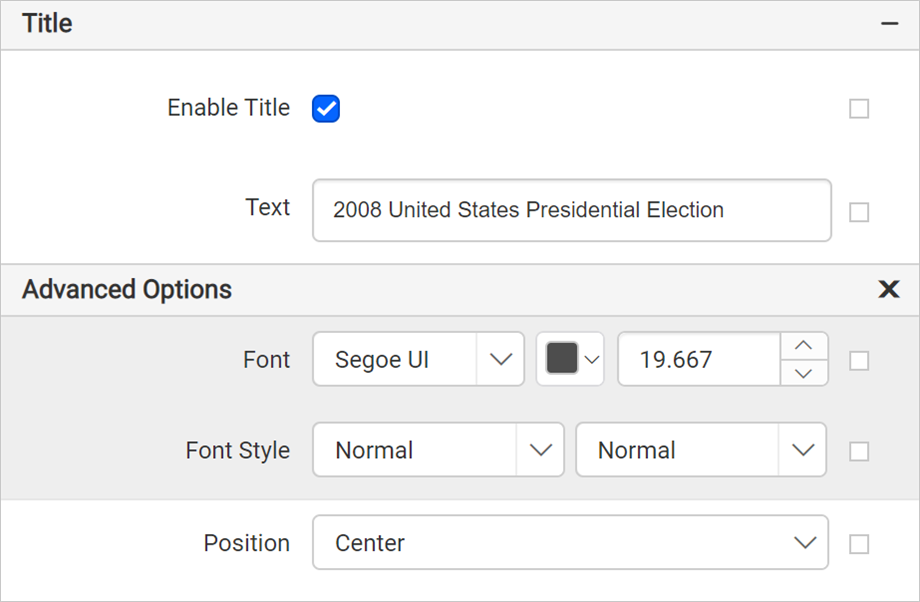The width and height of the screenshot is (920, 602).
Task: Tick the small checkbox beside Text field
Action: tap(859, 212)
